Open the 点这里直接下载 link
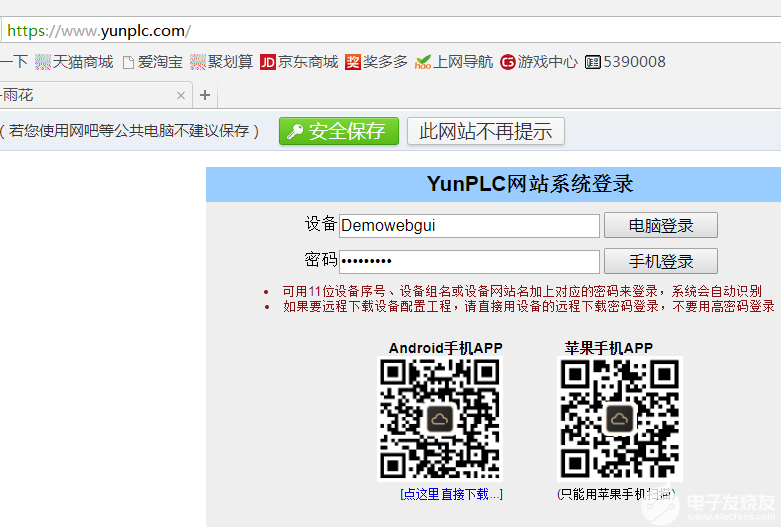 (451, 494)
